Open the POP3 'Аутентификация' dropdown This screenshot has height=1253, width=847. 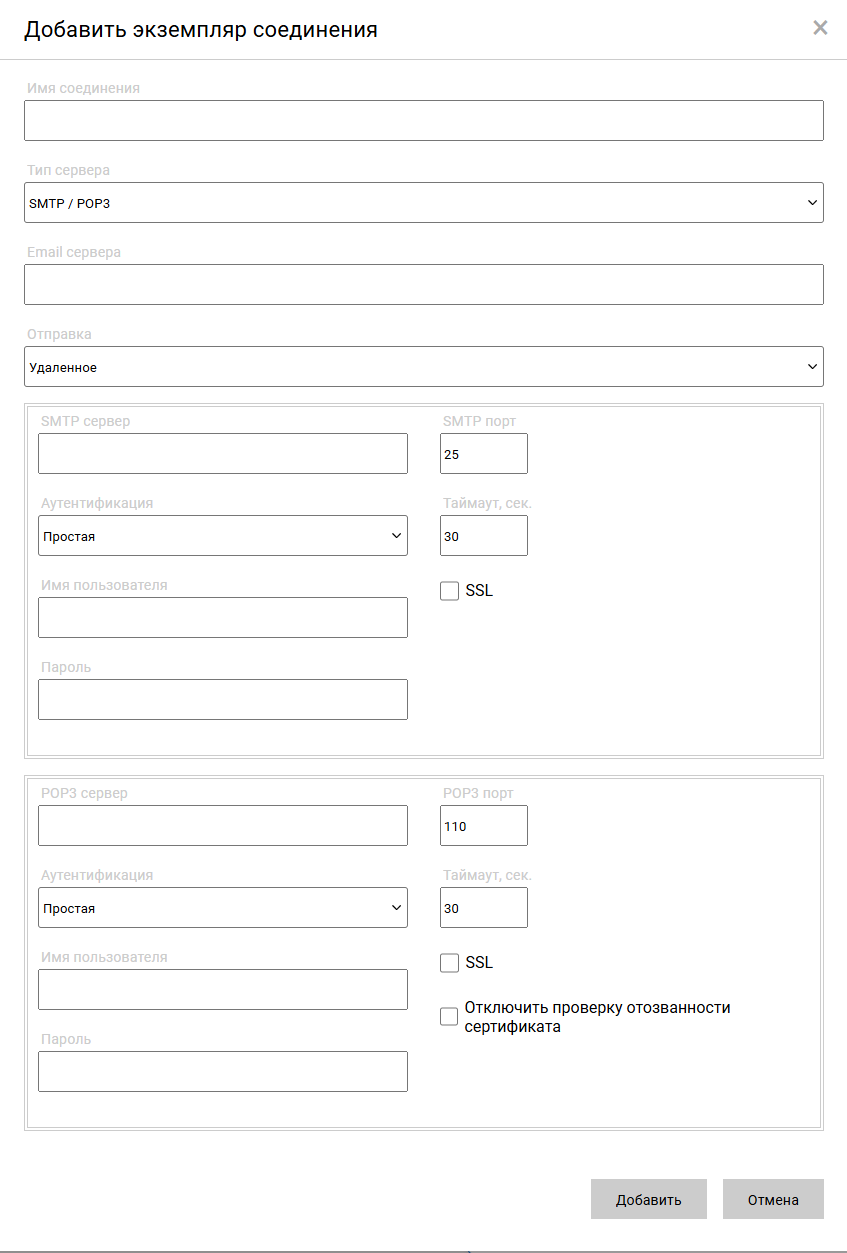[x=222, y=907]
